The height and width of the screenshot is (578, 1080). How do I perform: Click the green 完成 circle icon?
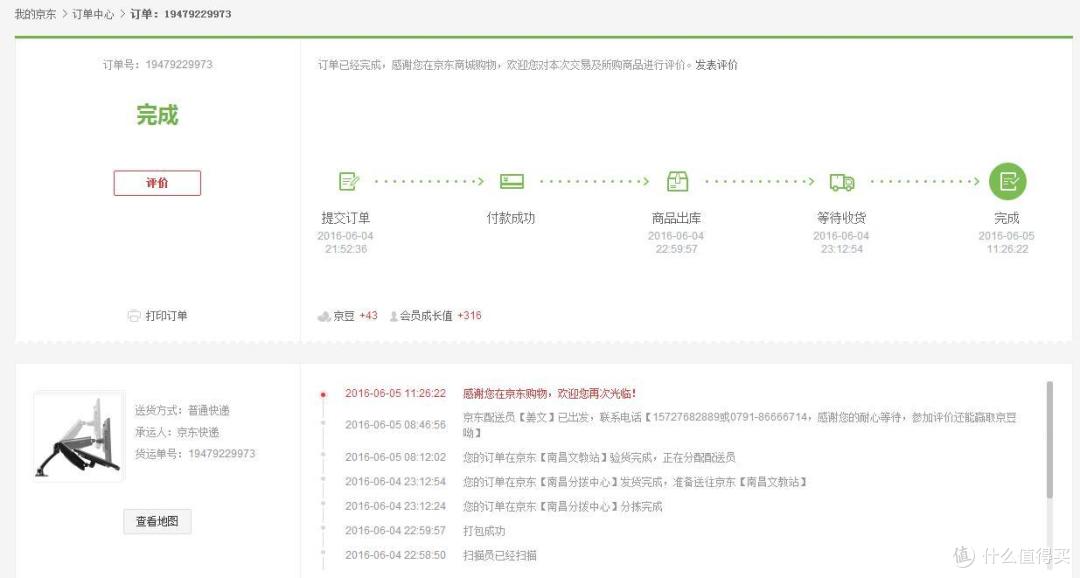pyautogui.click(x=1007, y=181)
